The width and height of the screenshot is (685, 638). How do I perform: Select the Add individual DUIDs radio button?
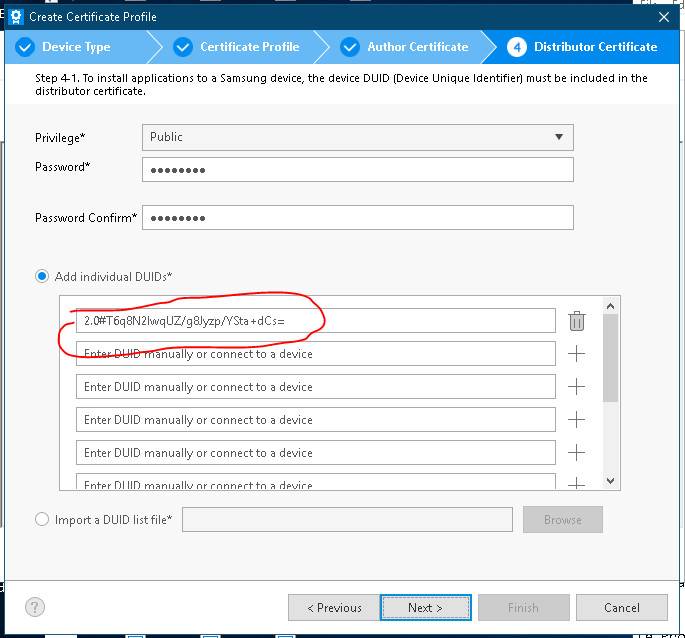point(42,276)
